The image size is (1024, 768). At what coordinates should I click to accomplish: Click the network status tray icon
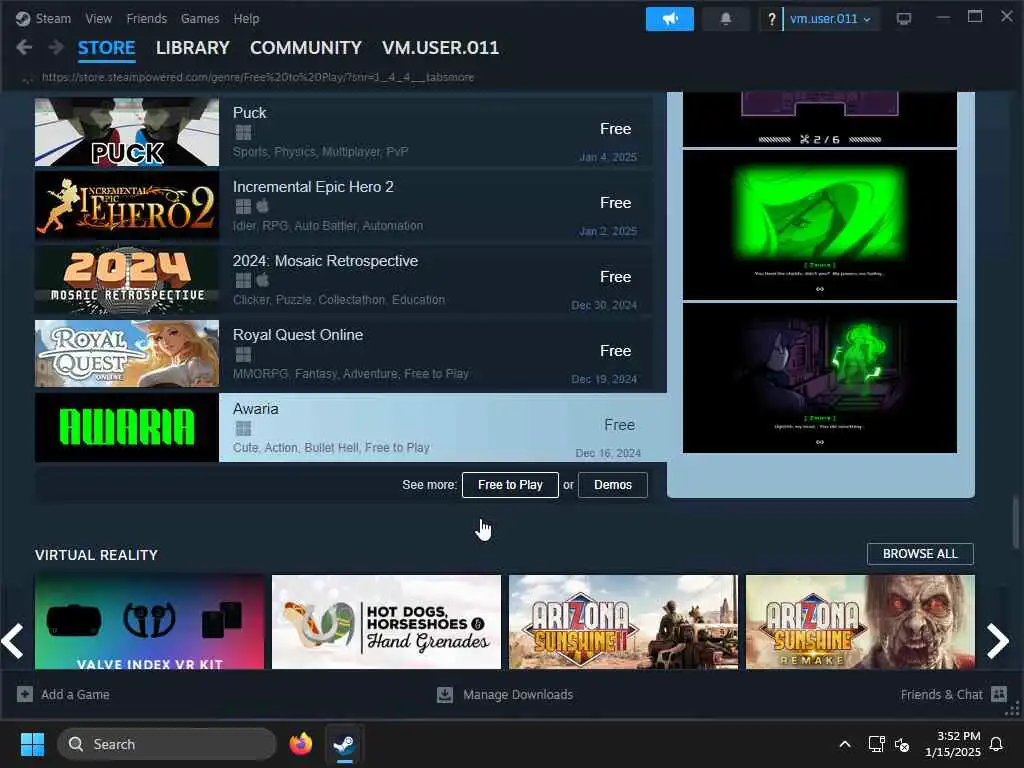click(876, 744)
